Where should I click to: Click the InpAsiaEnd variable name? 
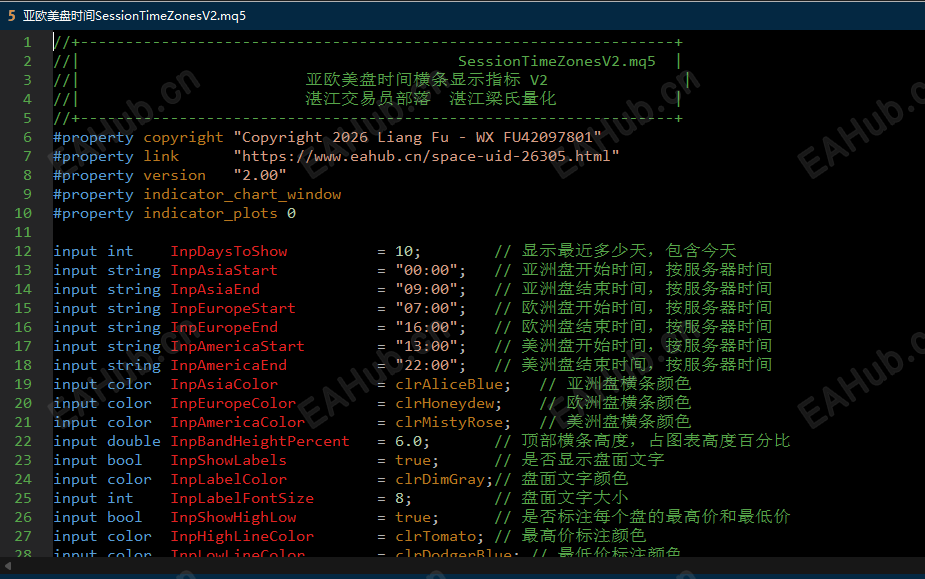(x=215, y=289)
